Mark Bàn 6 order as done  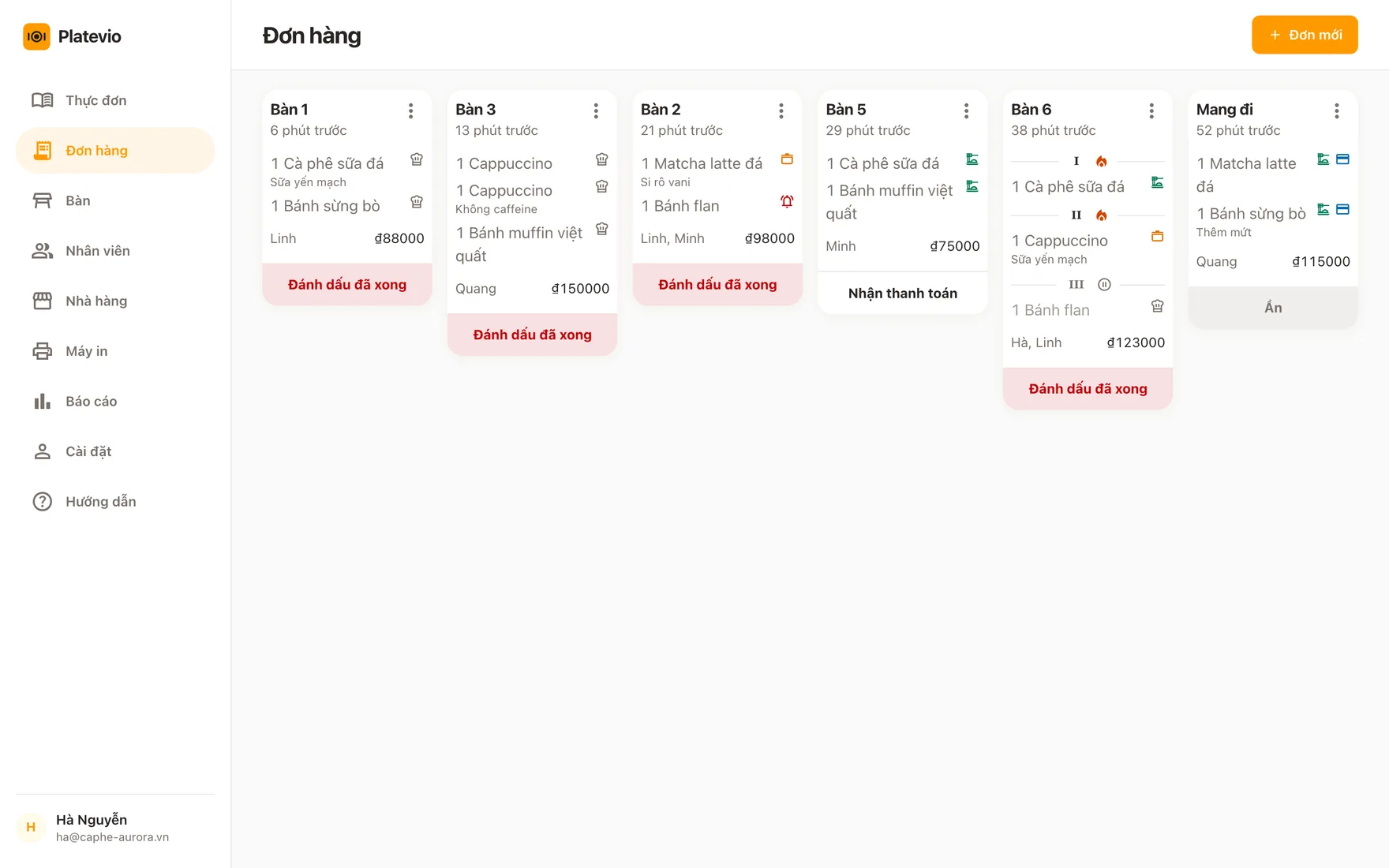pos(1088,389)
